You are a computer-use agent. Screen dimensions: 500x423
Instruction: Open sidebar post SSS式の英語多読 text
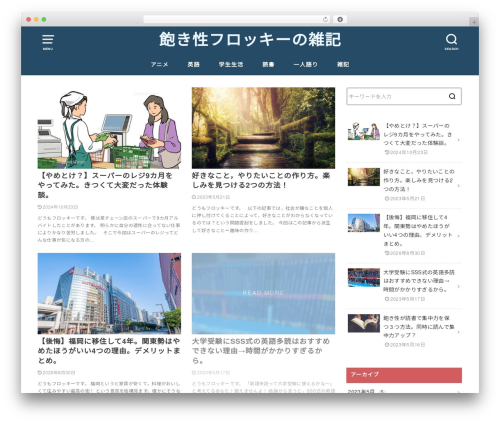tap(419, 281)
